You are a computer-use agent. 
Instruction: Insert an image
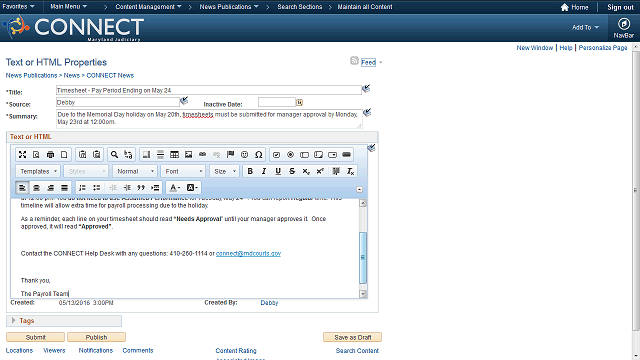pos(188,155)
